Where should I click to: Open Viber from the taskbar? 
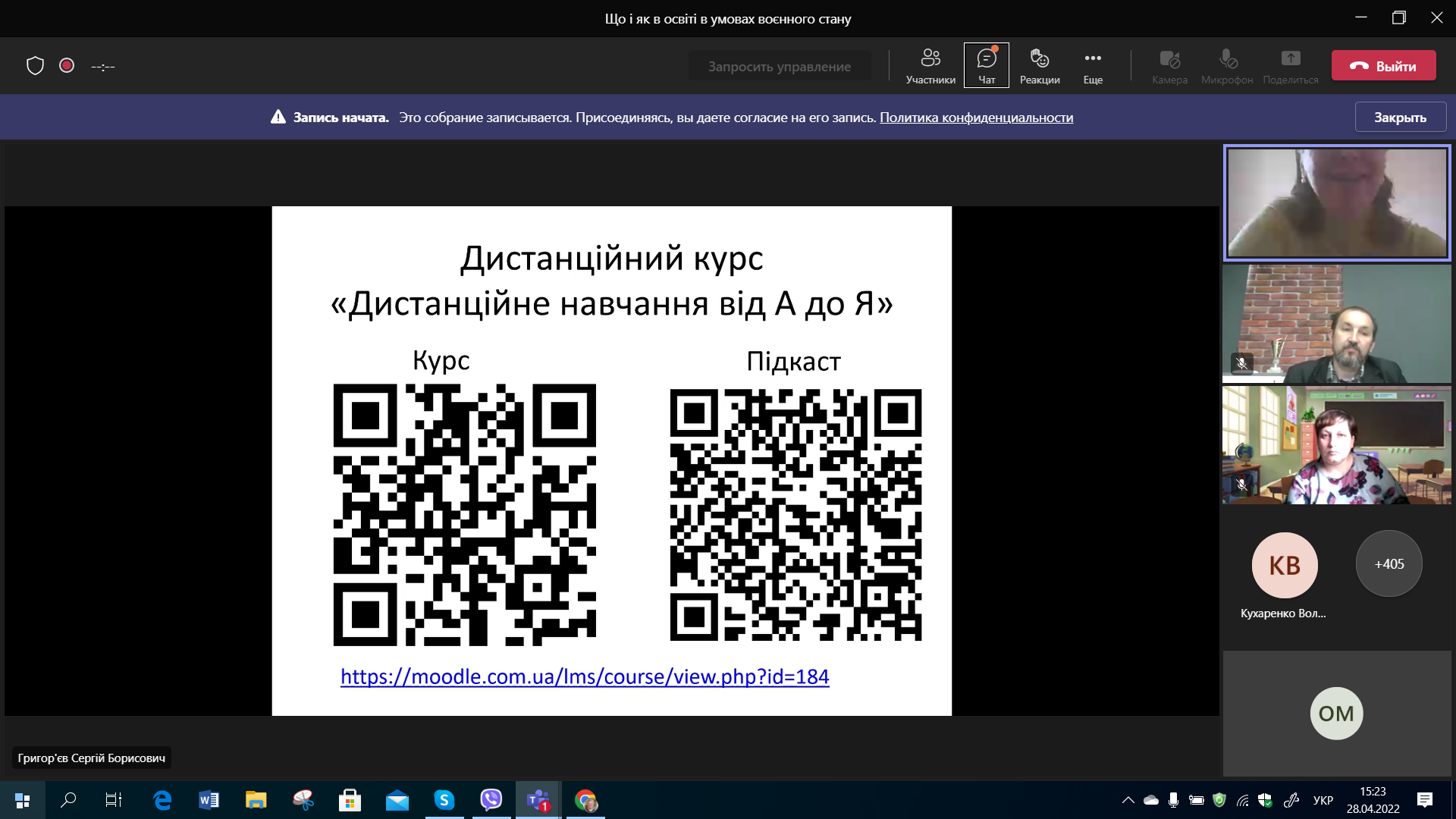tap(491, 800)
